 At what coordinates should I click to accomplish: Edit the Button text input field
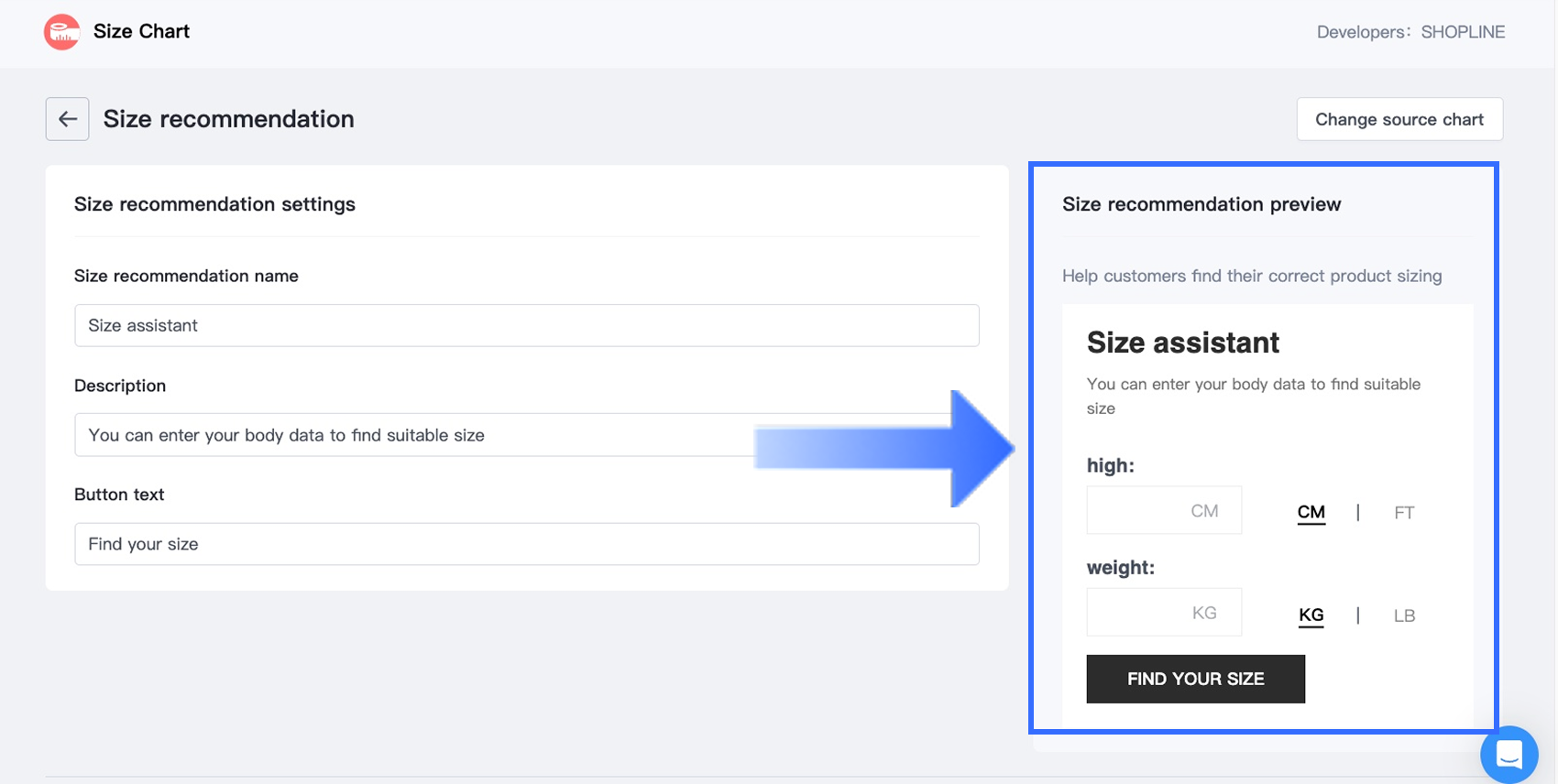tap(526, 544)
